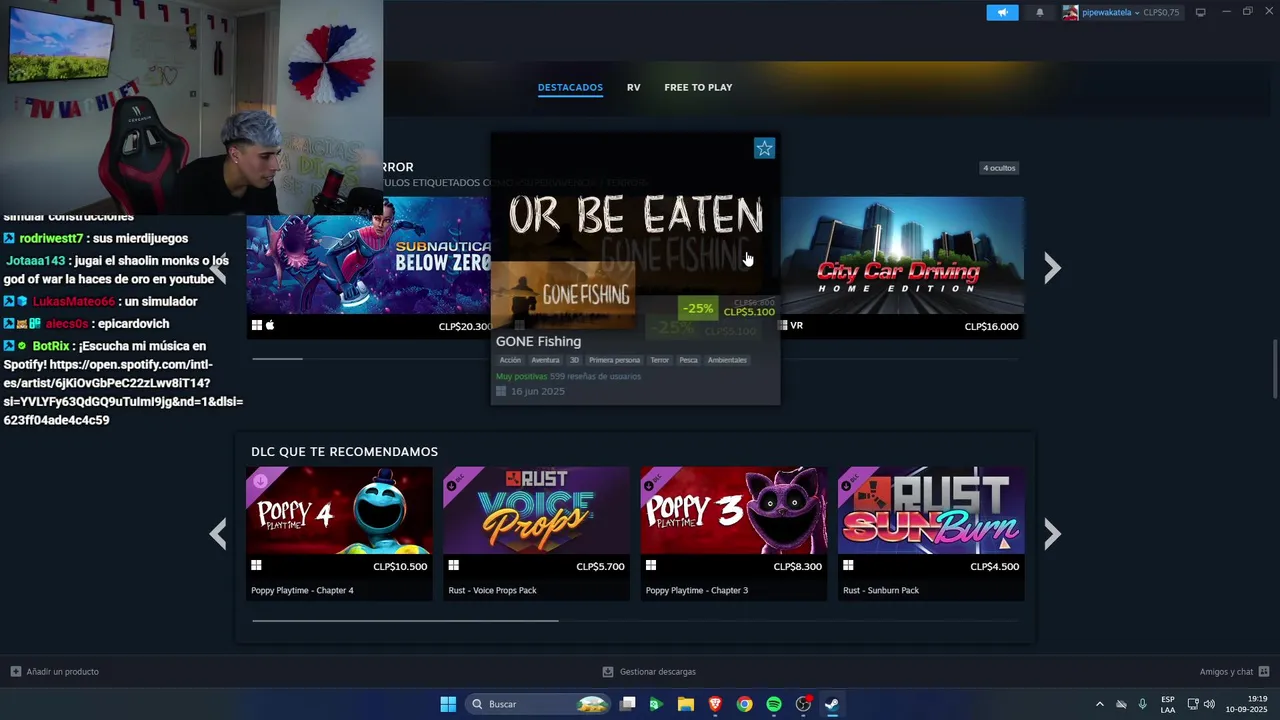Open Rust - Voice Props Pack DLC card
1280x720 pixels.
[x=536, y=533]
